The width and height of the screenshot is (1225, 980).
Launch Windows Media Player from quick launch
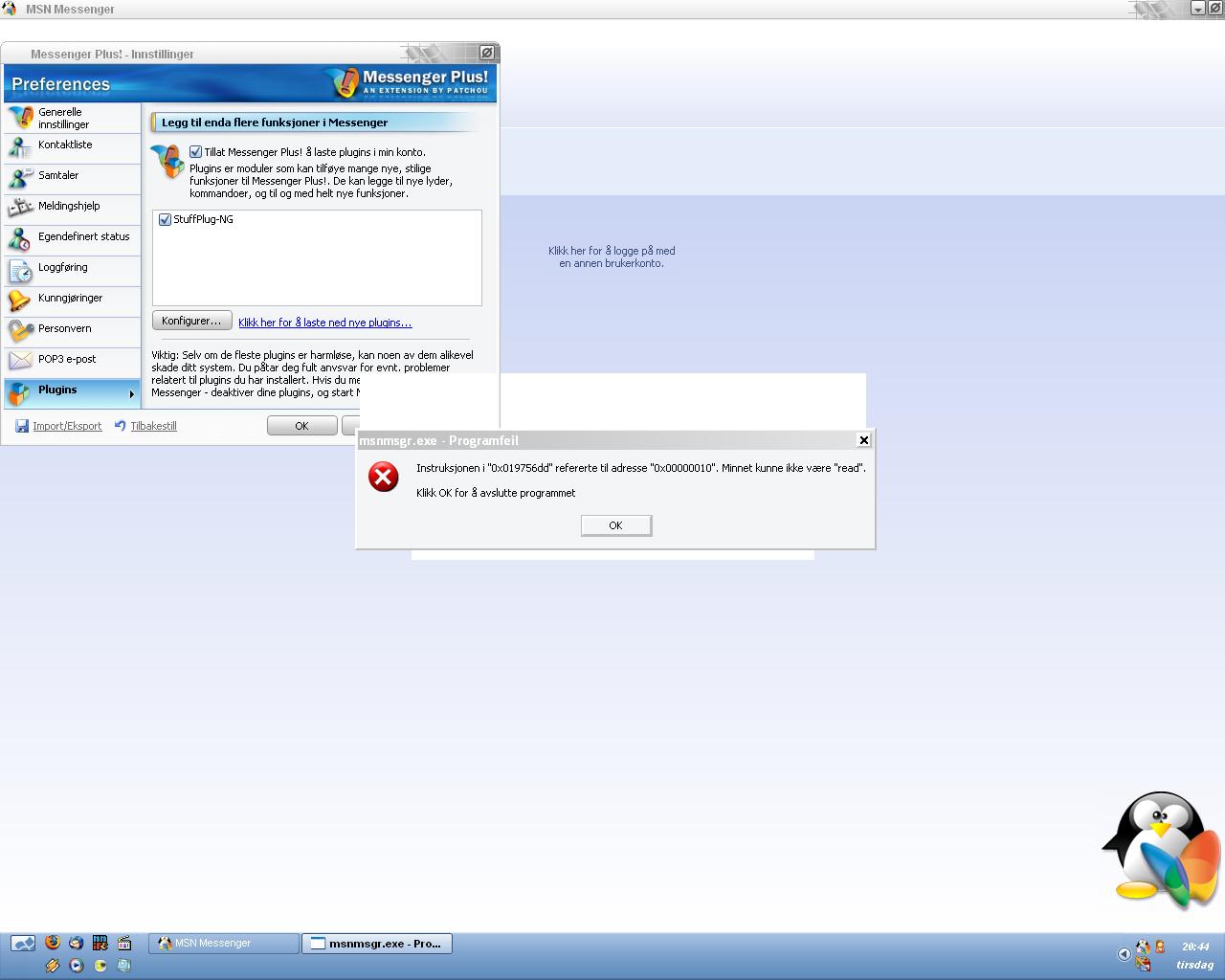click(x=76, y=966)
